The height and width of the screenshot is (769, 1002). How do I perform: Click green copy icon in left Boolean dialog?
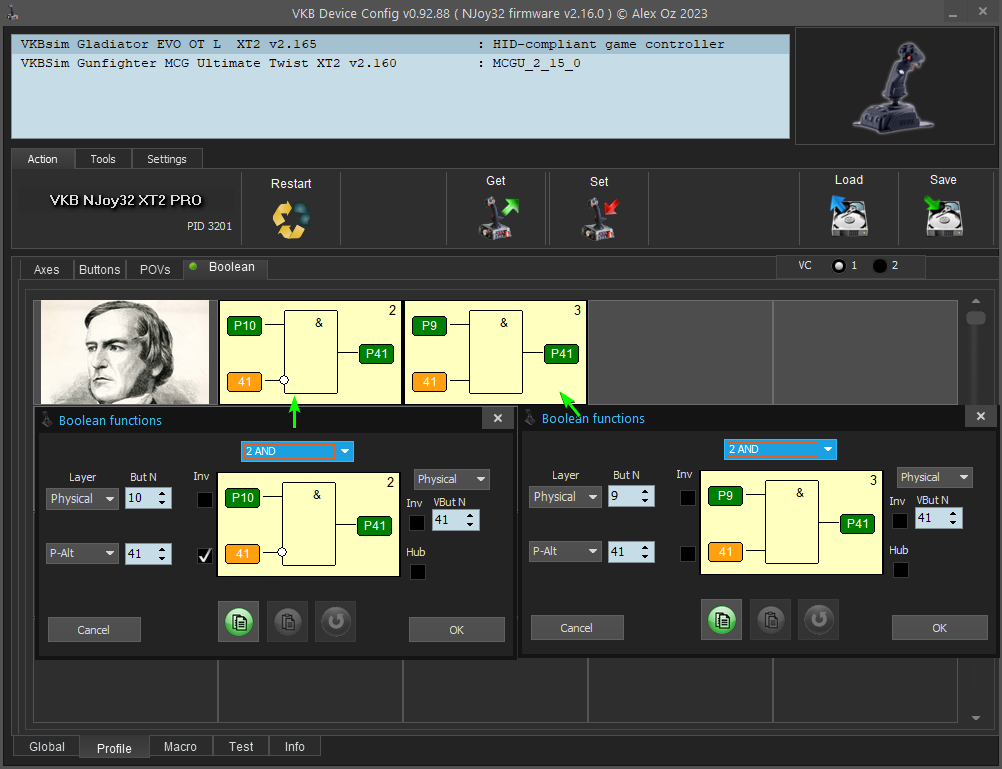(x=238, y=621)
